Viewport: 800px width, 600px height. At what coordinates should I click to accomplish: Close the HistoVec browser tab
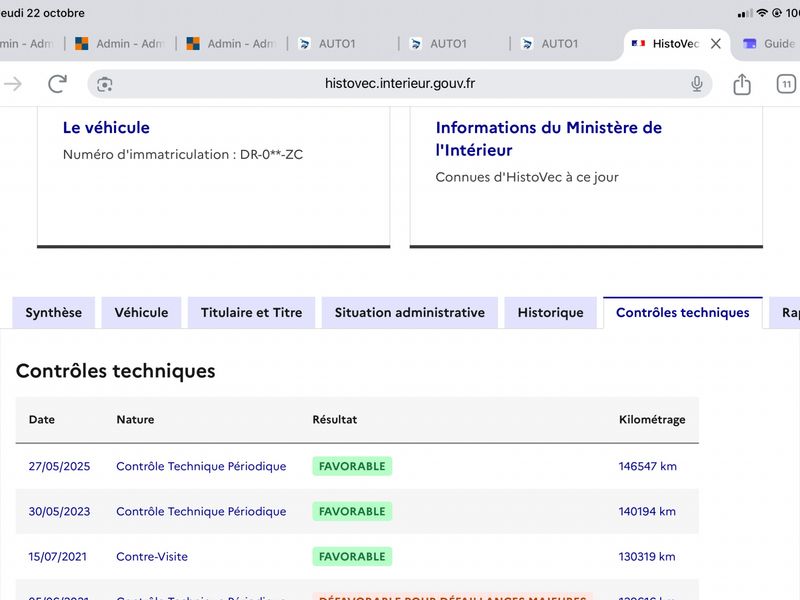click(716, 44)
